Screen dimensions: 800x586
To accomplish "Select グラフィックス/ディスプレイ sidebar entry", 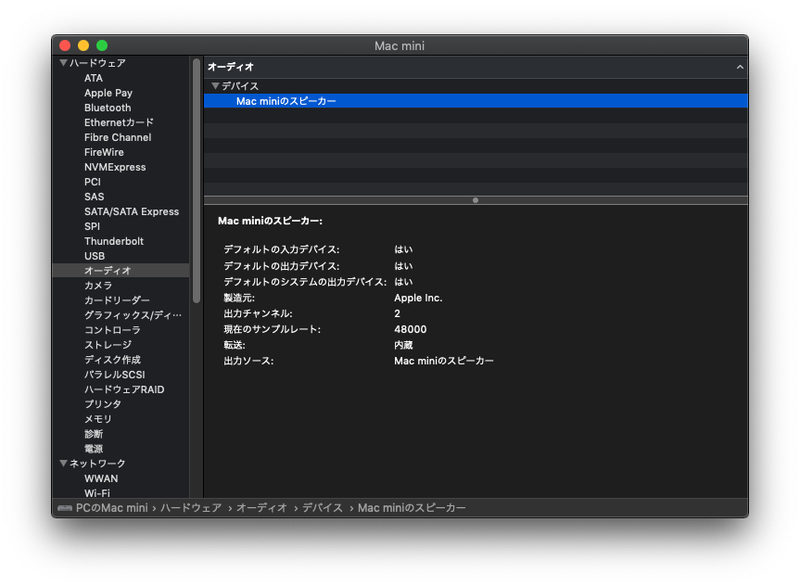I will pyautogui.click(x=132, y=315).
